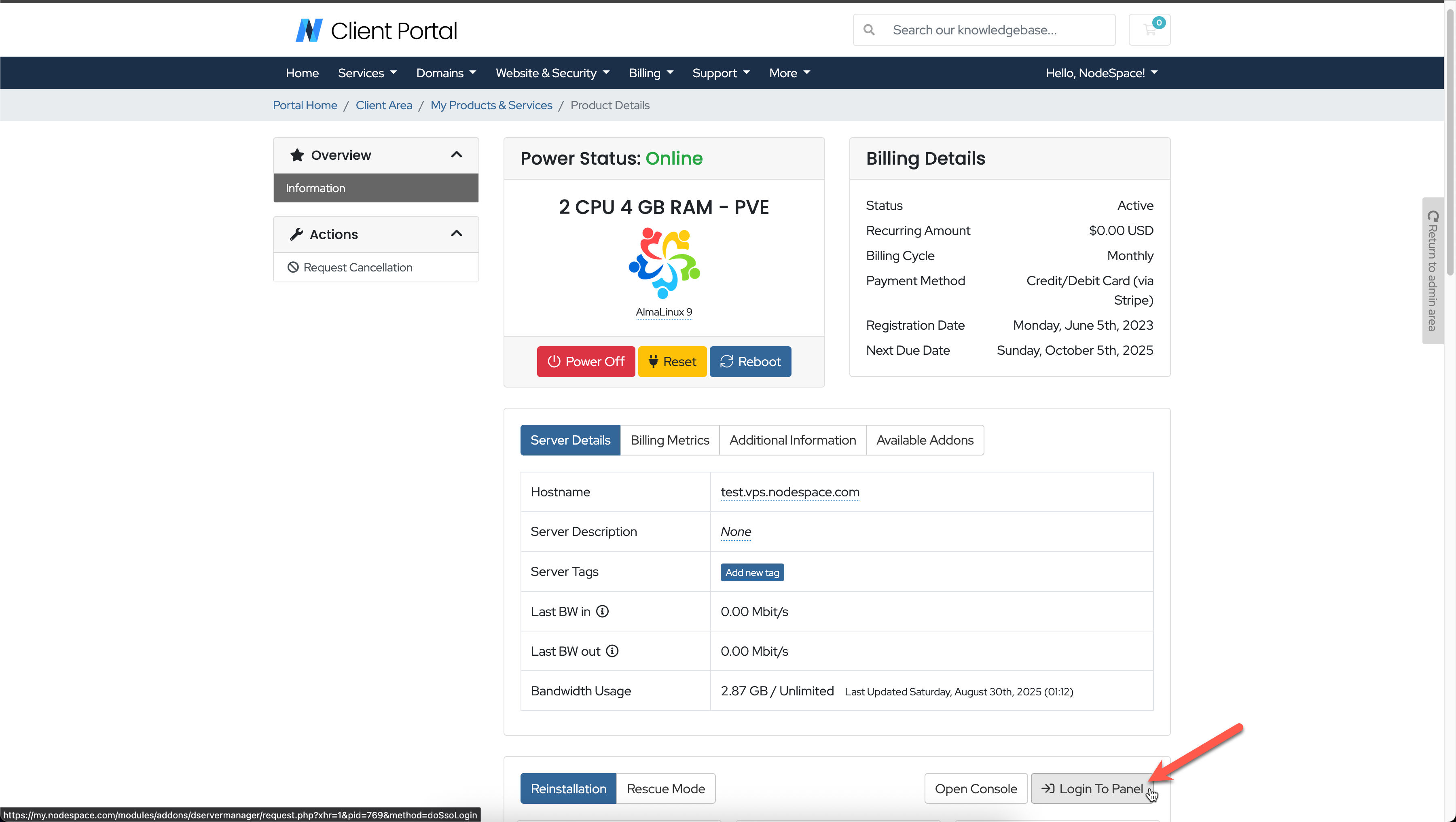This screenshot has width=1456, height=822.
Task: Open the Domains dropdown menu
Action: click(x=446, y=73)
